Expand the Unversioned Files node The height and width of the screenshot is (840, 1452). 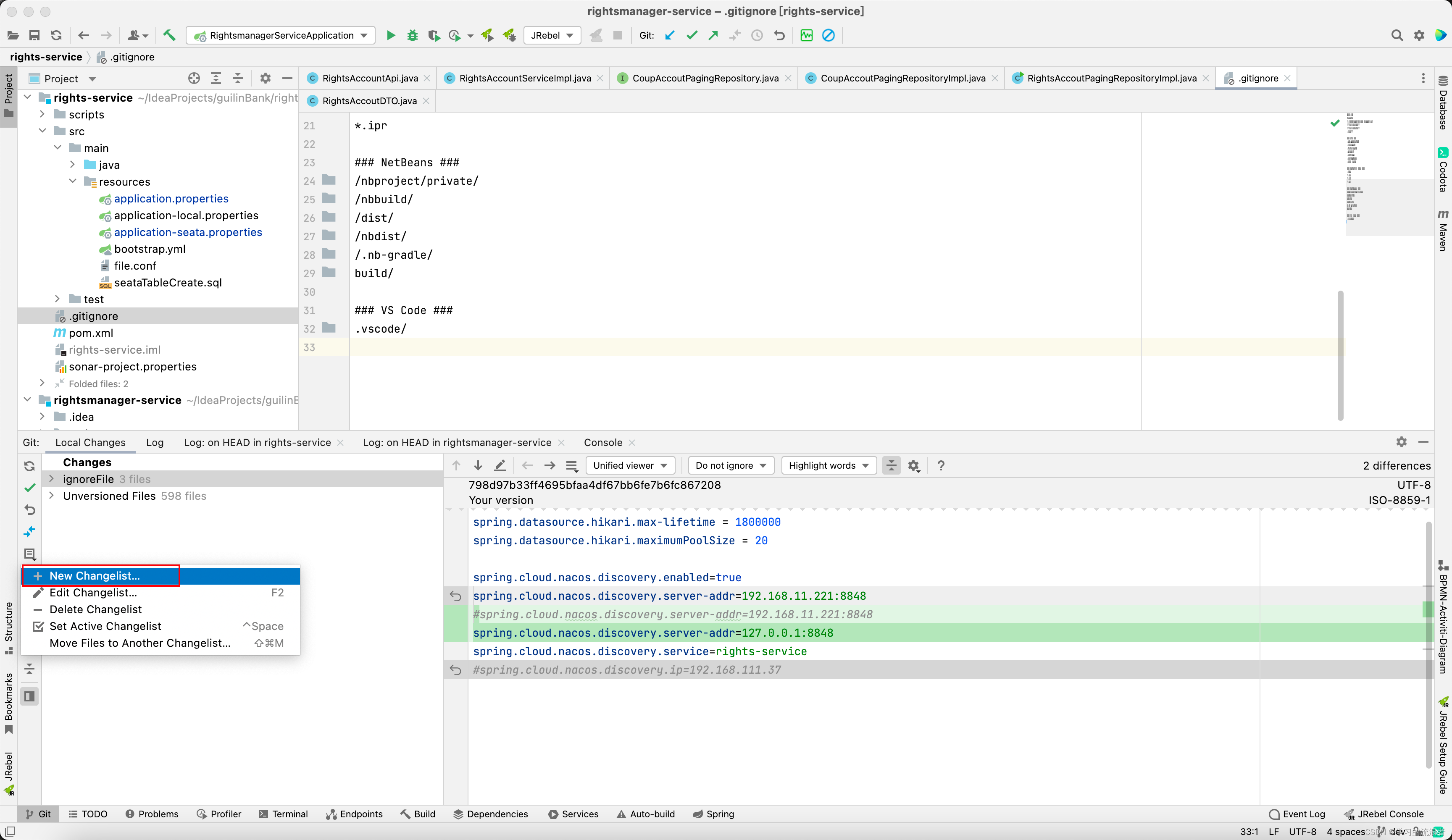pos(52,496)
